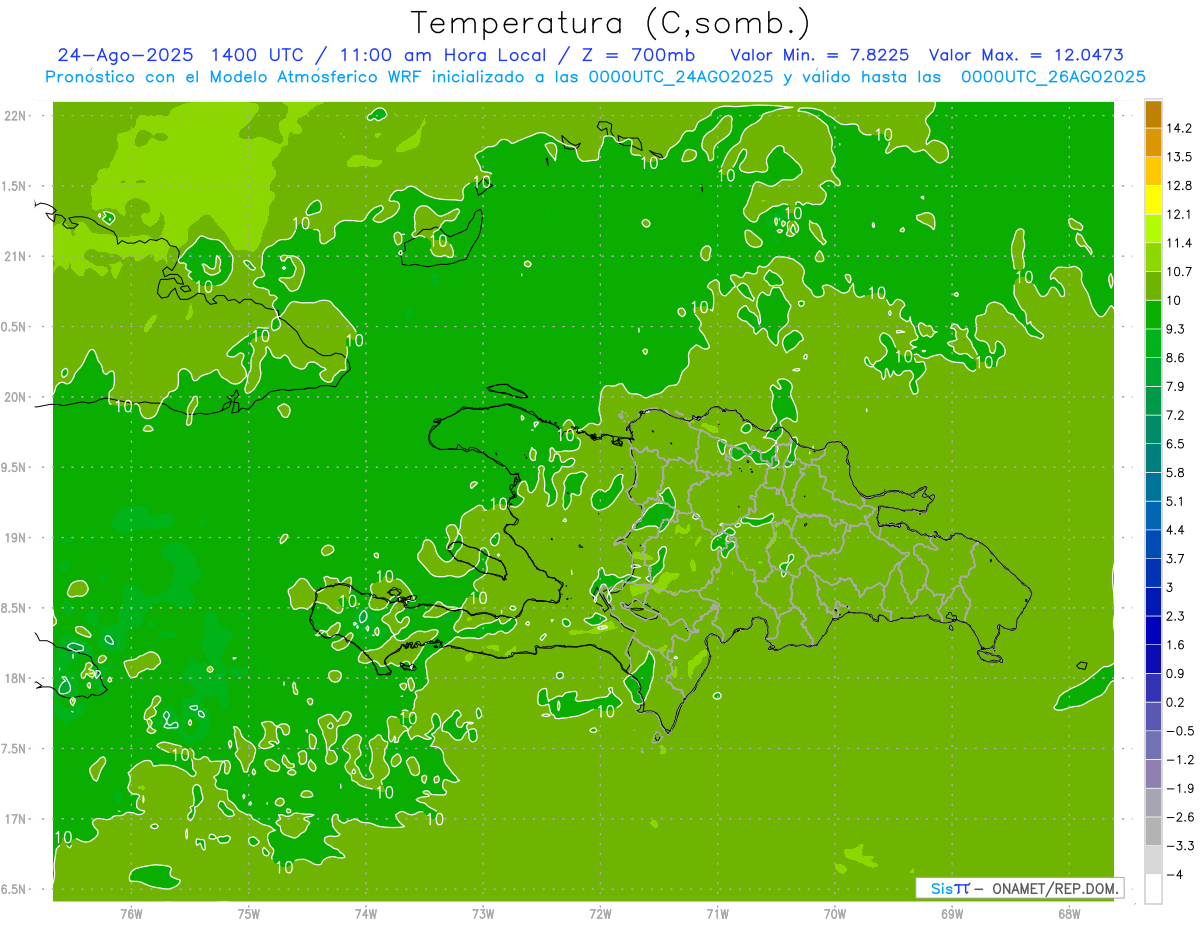The height and width of the screenshot is (927, 1200).
Task: Click the '19N' latitude label
Action: pos(16,538)
